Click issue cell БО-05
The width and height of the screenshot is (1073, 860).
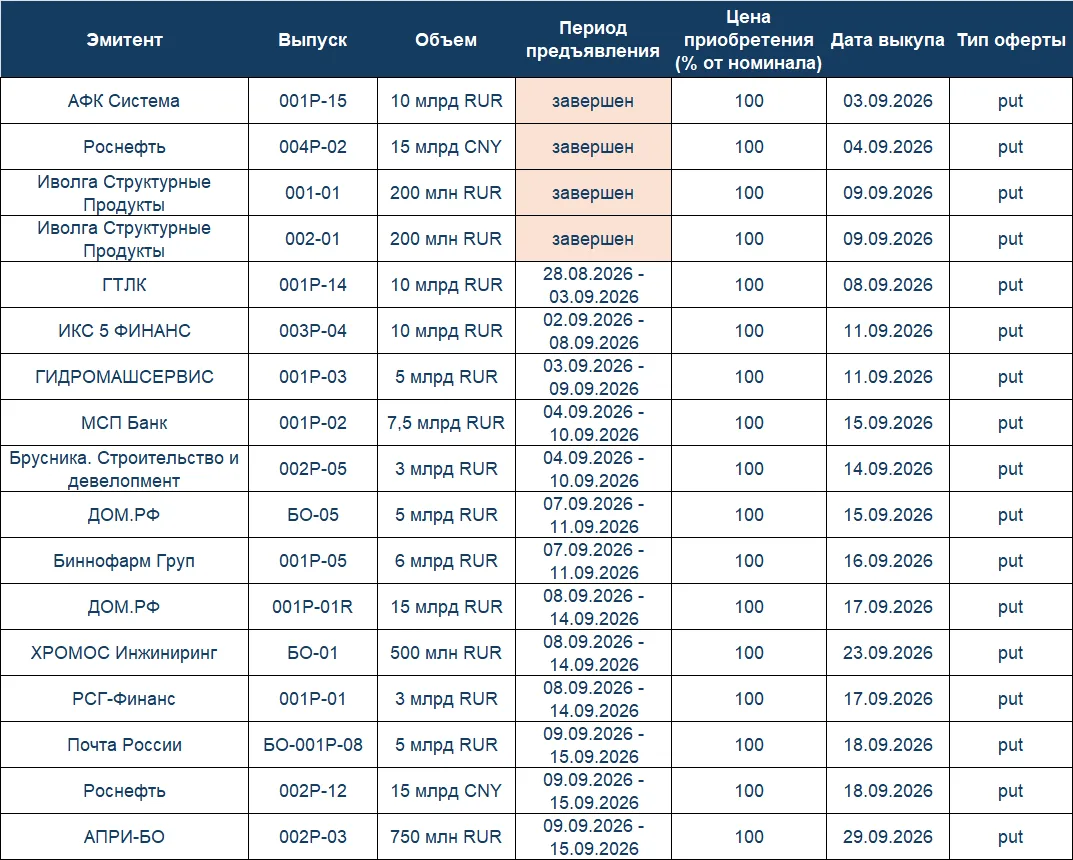313,514
